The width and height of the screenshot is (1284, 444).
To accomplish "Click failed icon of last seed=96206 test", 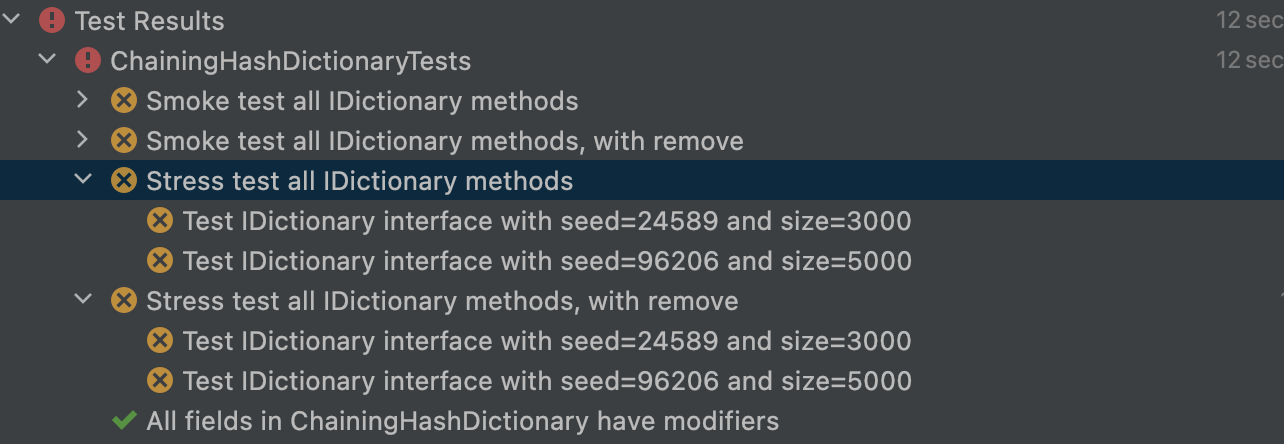I will 159,381.
